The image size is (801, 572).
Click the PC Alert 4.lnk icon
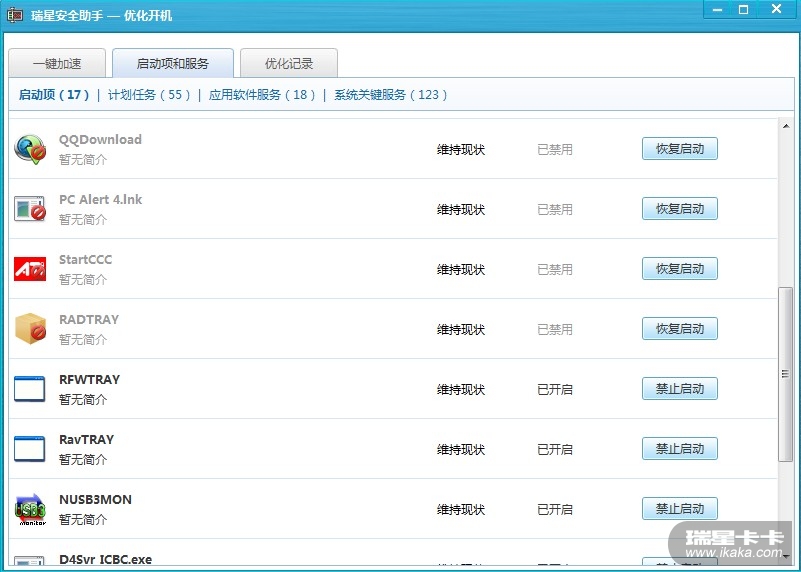30,209
